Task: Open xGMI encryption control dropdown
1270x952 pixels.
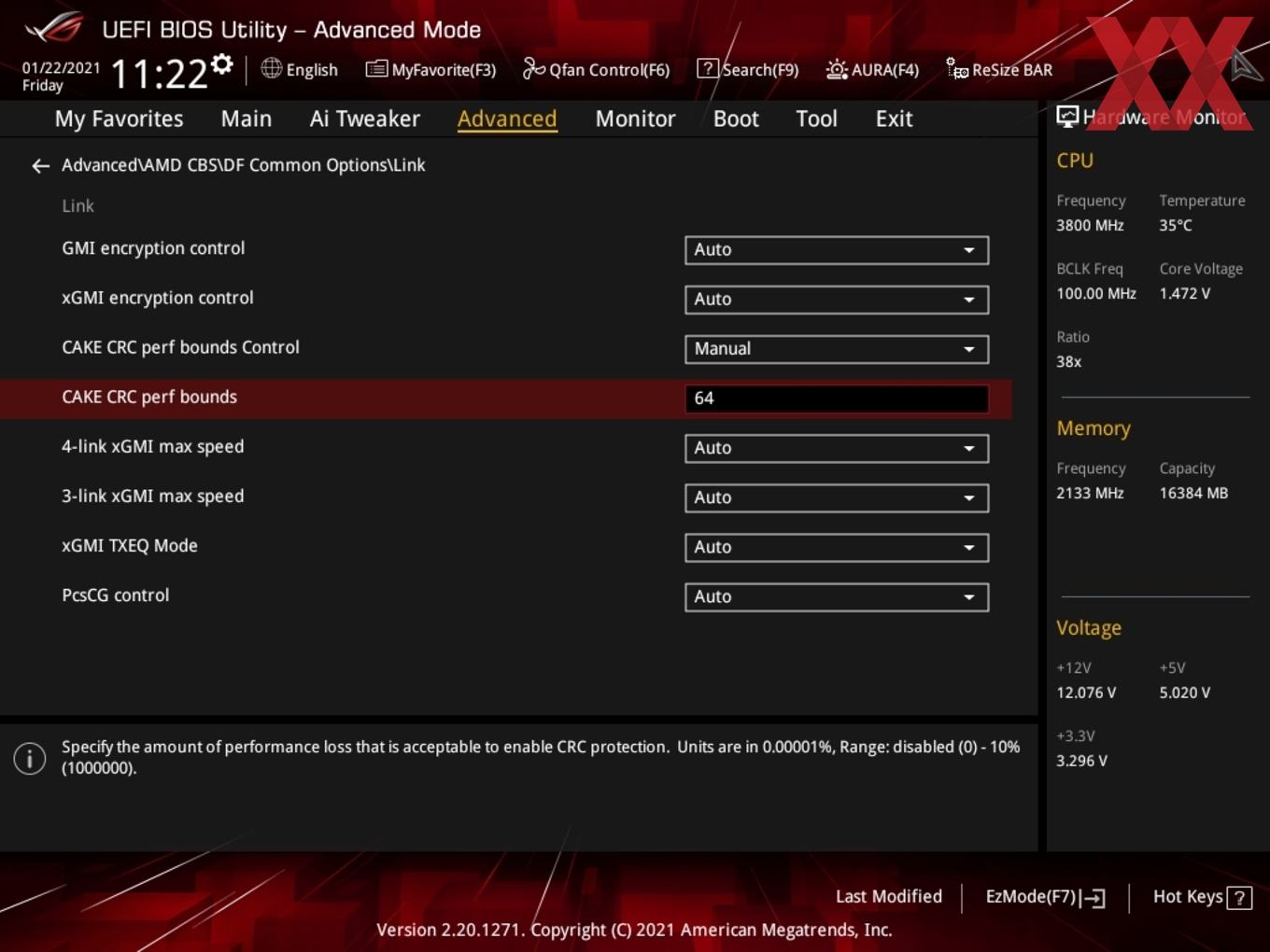Action: coord(837,300)
